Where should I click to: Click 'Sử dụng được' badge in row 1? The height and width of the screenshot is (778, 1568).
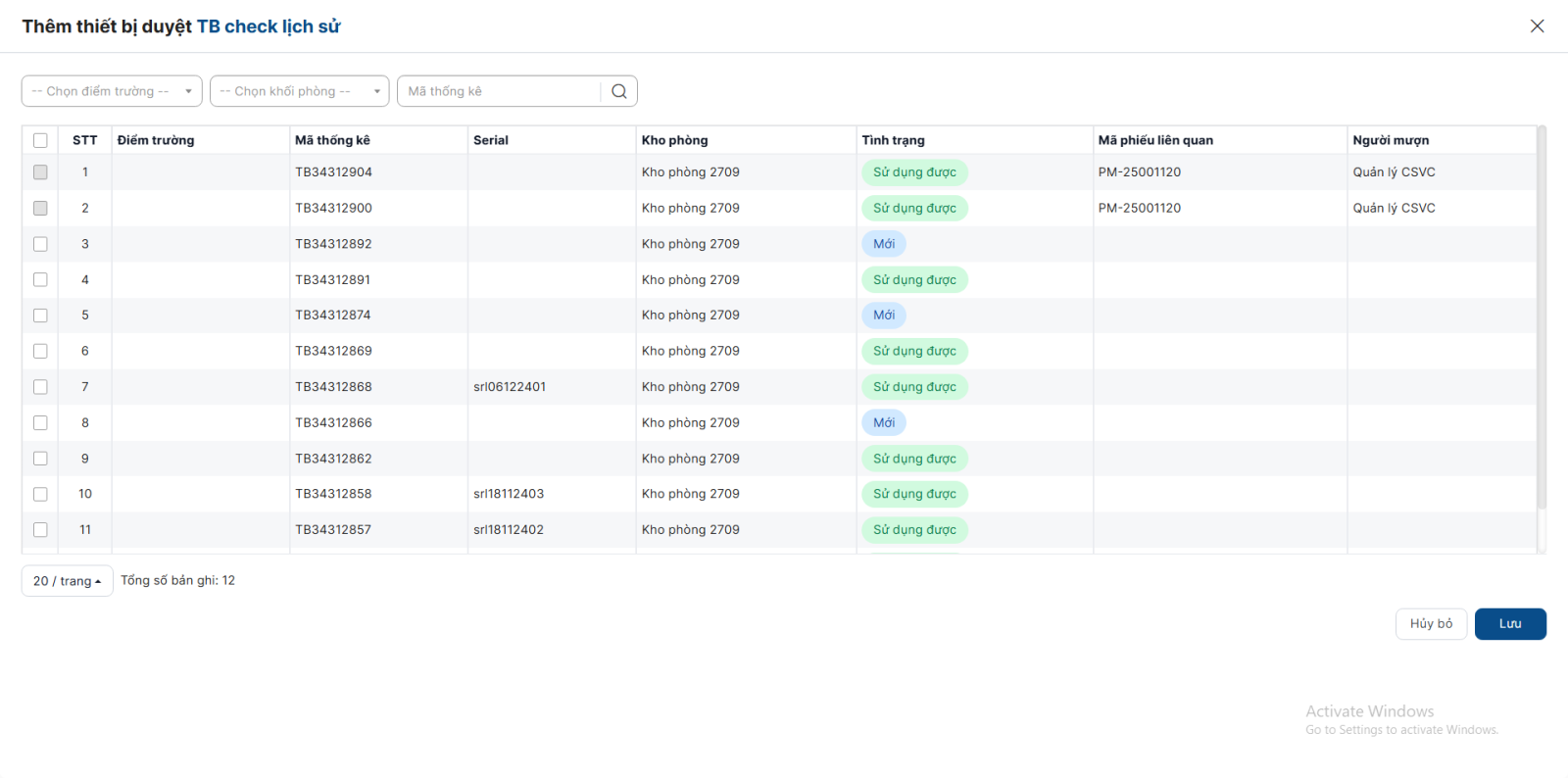point(914,172)
